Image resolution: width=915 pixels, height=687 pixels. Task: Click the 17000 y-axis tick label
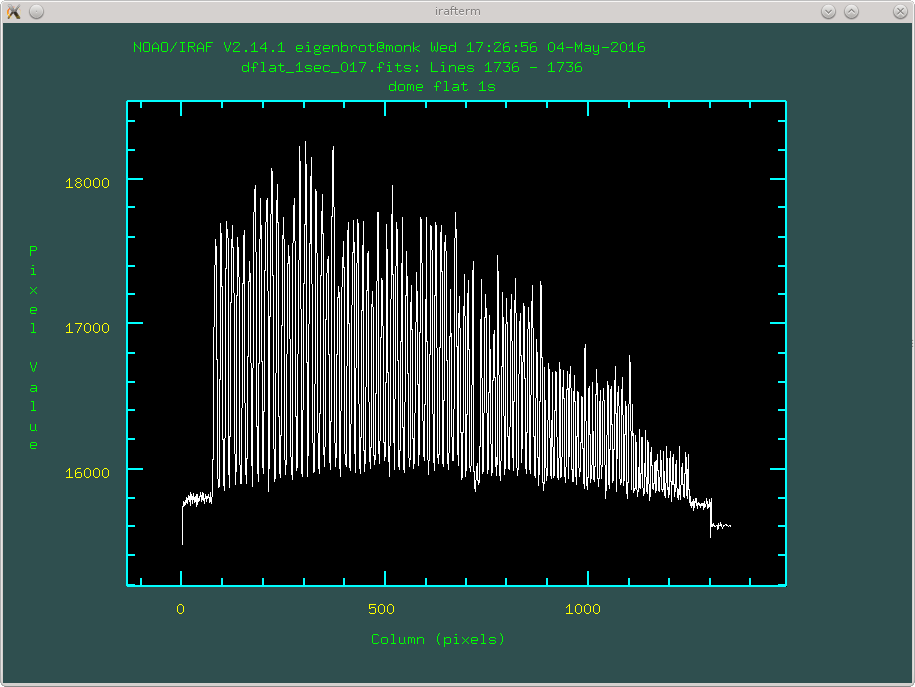coord(87,327)
